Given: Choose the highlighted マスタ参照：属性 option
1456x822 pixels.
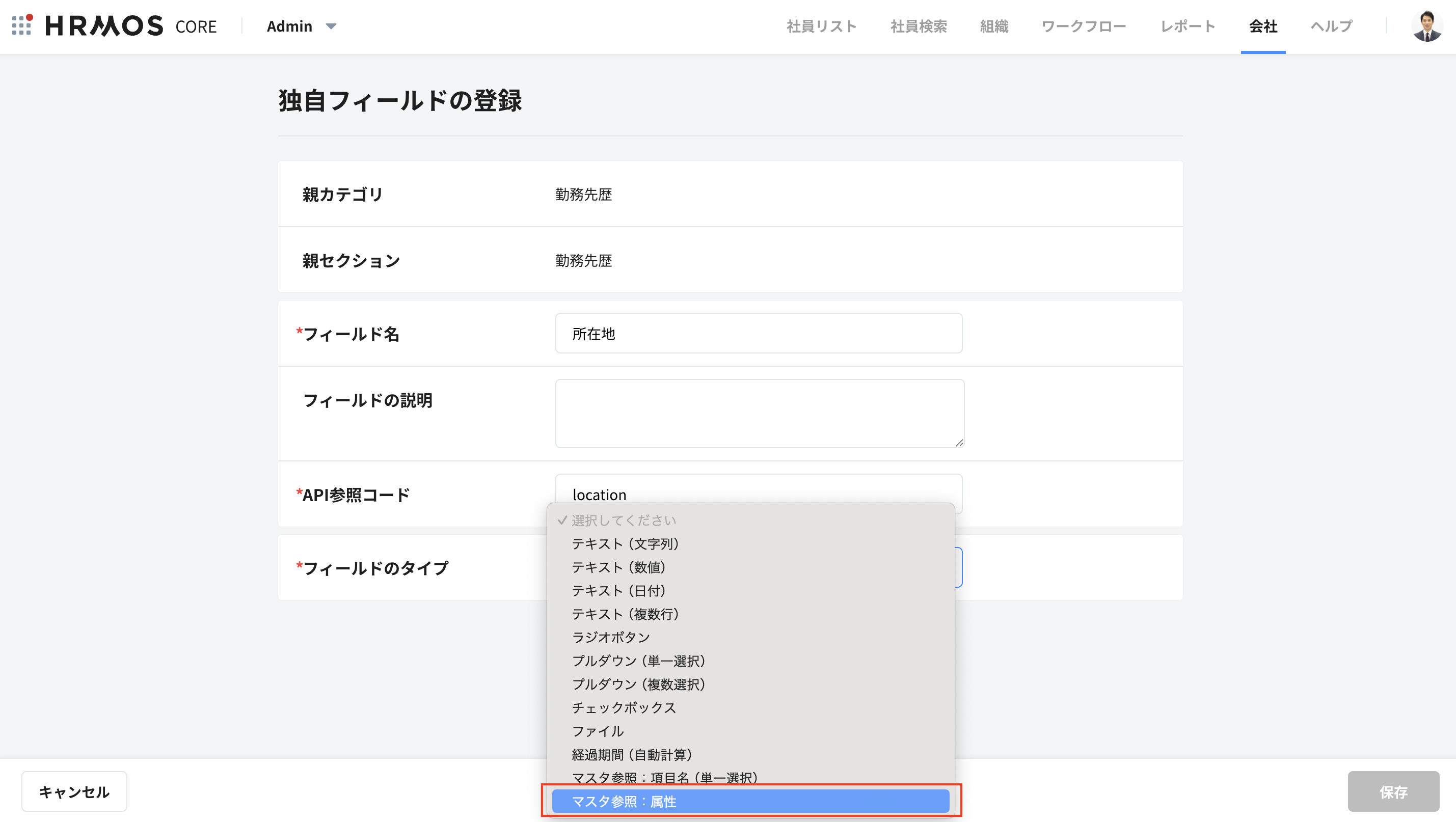Looking at the screenshot, I should tap(750, 801).
